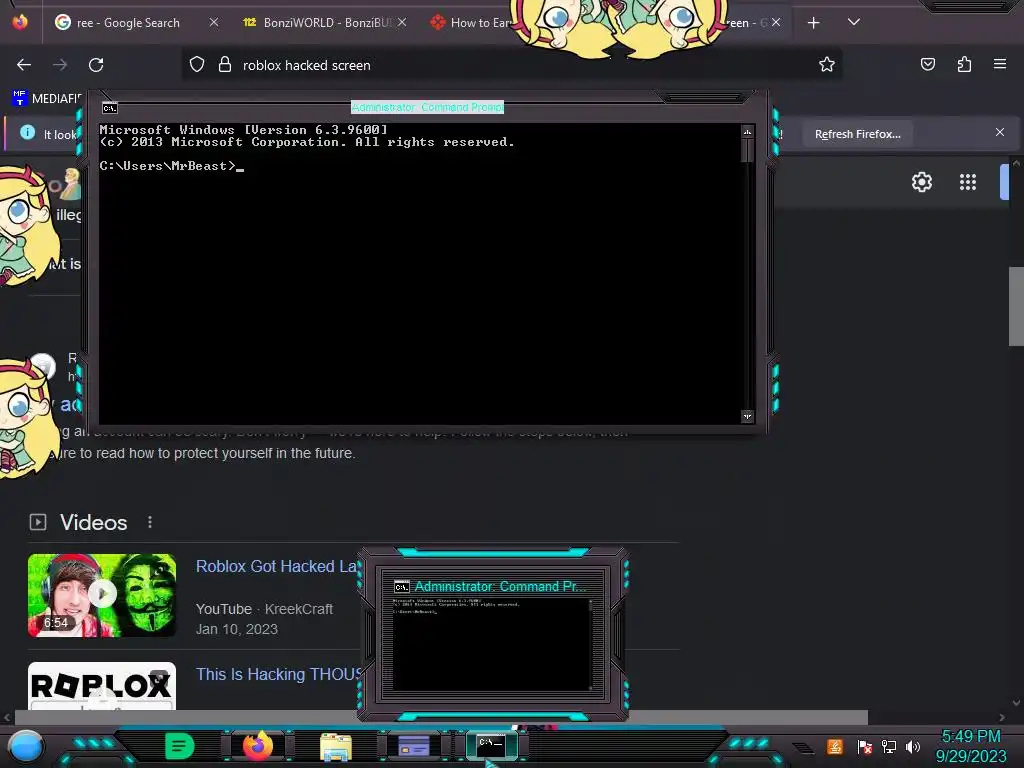Open the Save to Pocket icon
Image resolution: width=1024 pixels, height=768 pixels.
928,64
